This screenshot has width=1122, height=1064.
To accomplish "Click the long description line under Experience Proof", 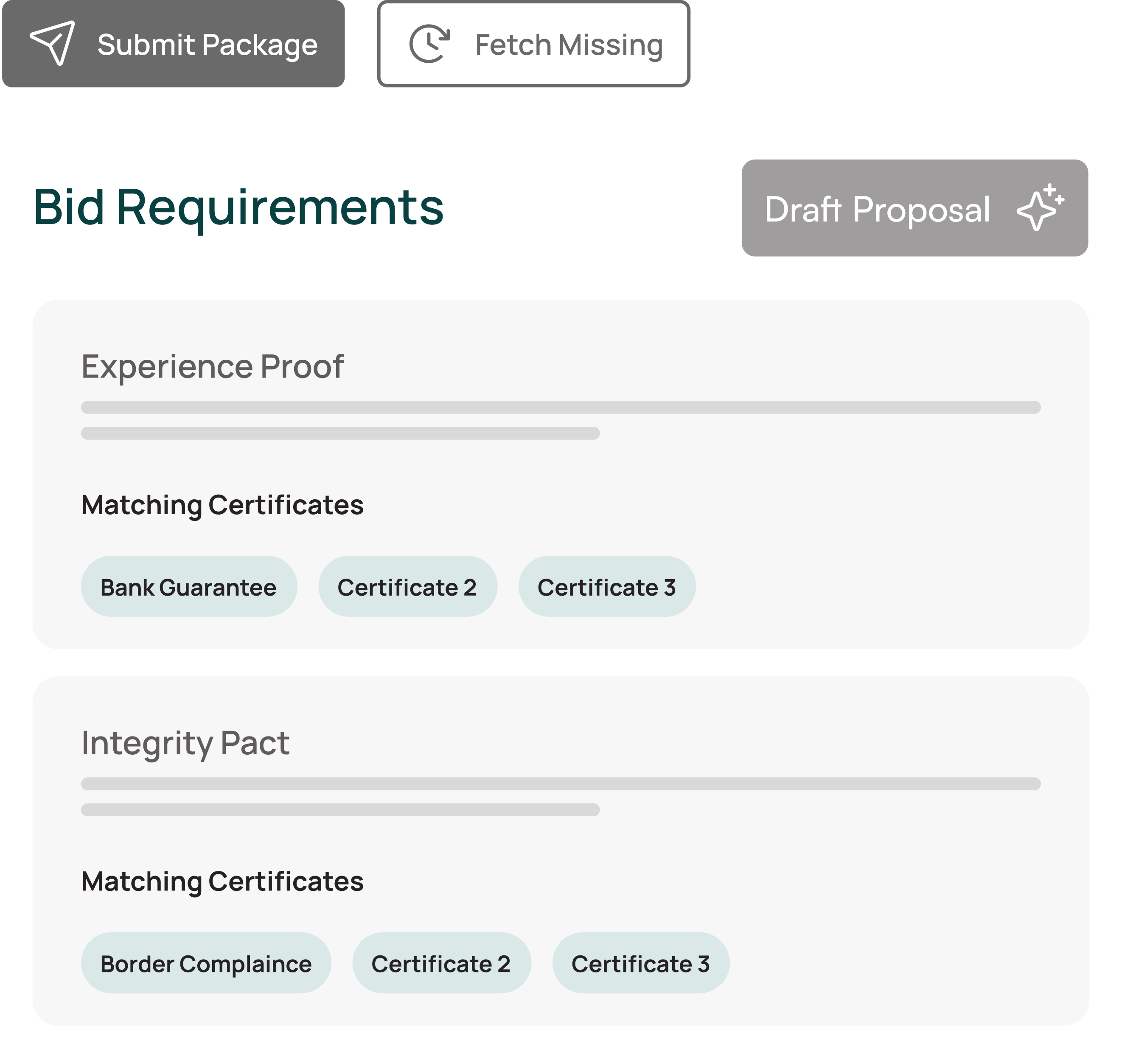I will pos(561,407).
